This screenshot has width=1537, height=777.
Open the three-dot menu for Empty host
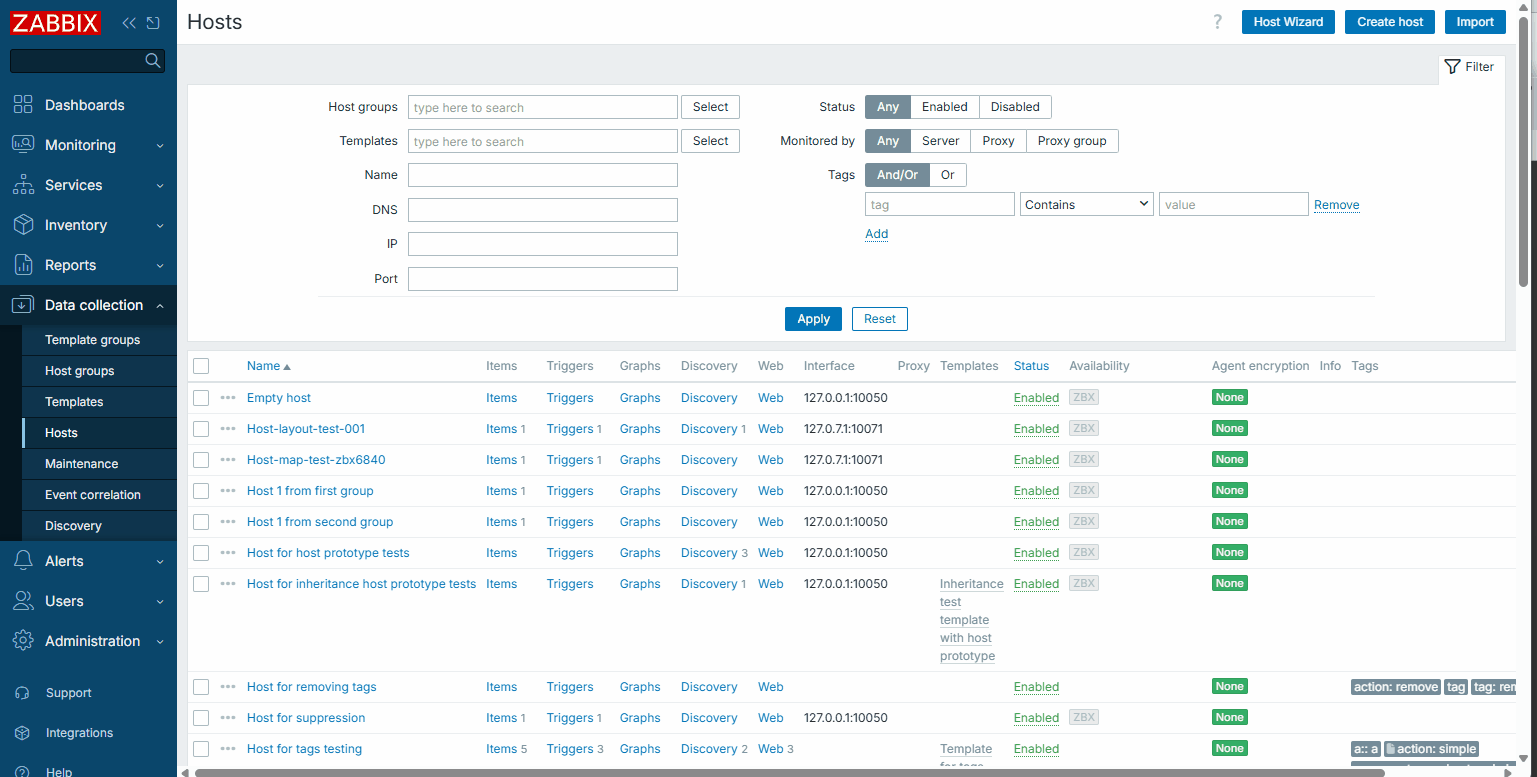pyautogui.click(x=228, y=398)
